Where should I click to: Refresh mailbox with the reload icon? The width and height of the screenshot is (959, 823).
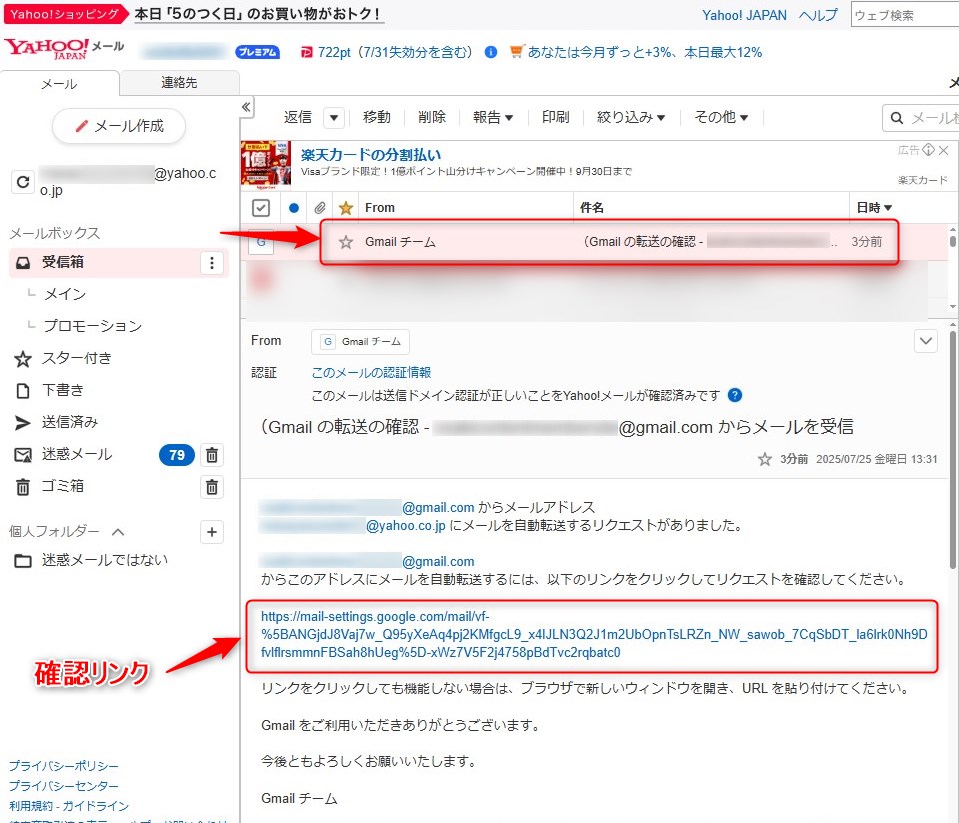23,182
